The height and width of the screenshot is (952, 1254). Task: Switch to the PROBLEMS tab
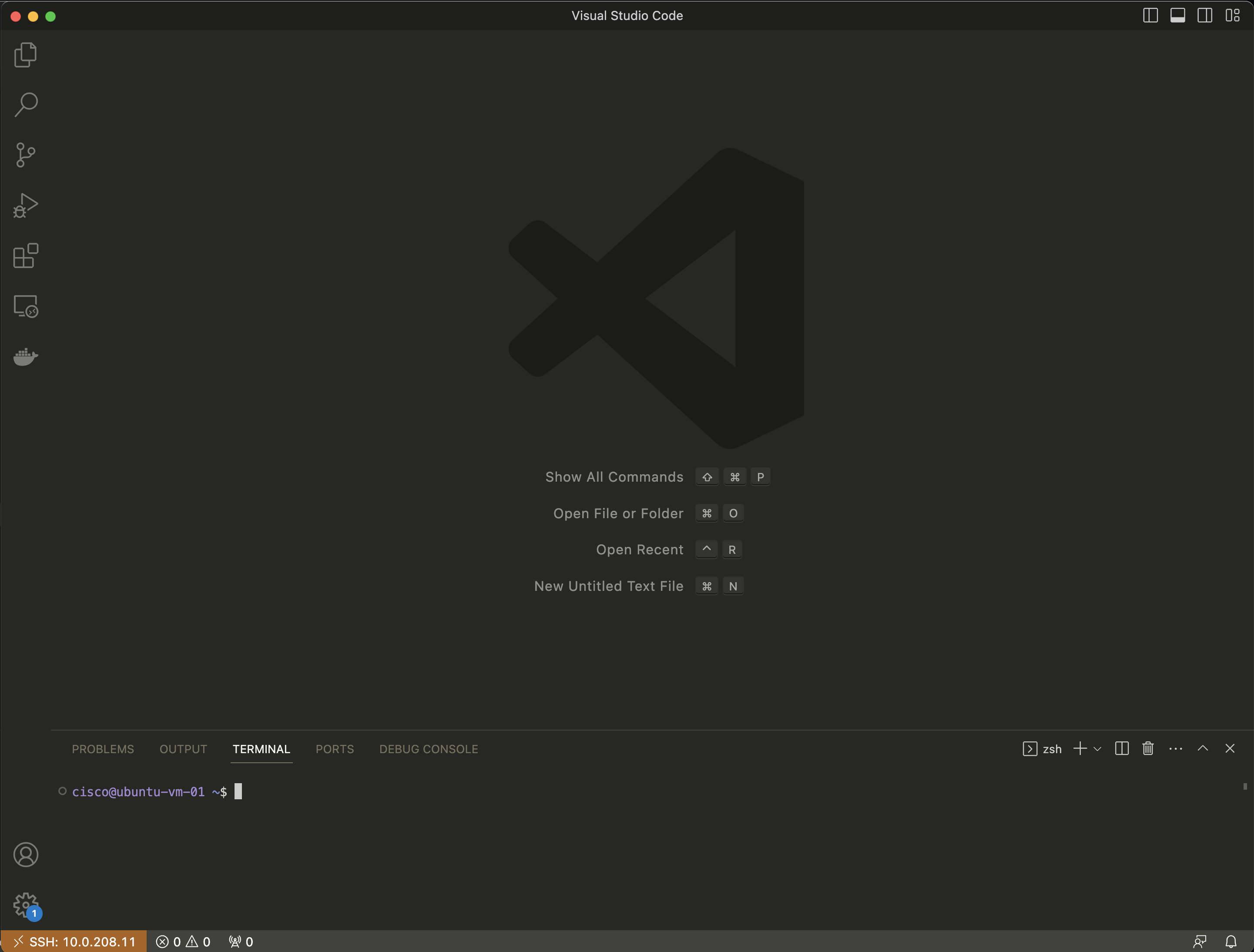pyautogui.click(x=103, y=749)
